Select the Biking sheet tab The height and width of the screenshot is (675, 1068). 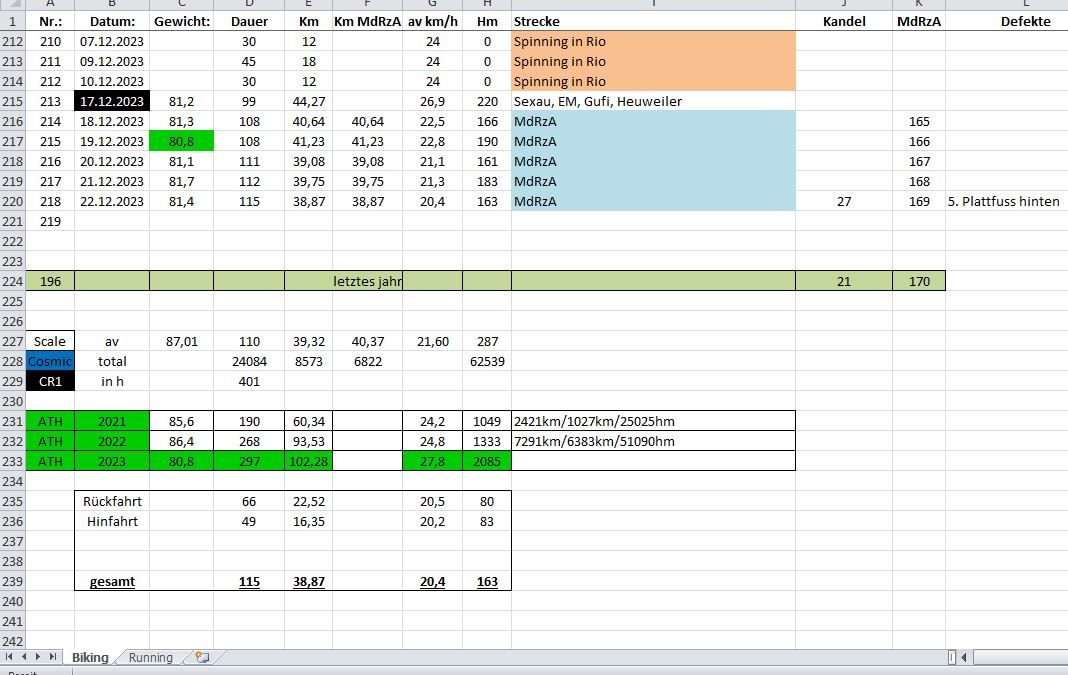pos(90,657)
